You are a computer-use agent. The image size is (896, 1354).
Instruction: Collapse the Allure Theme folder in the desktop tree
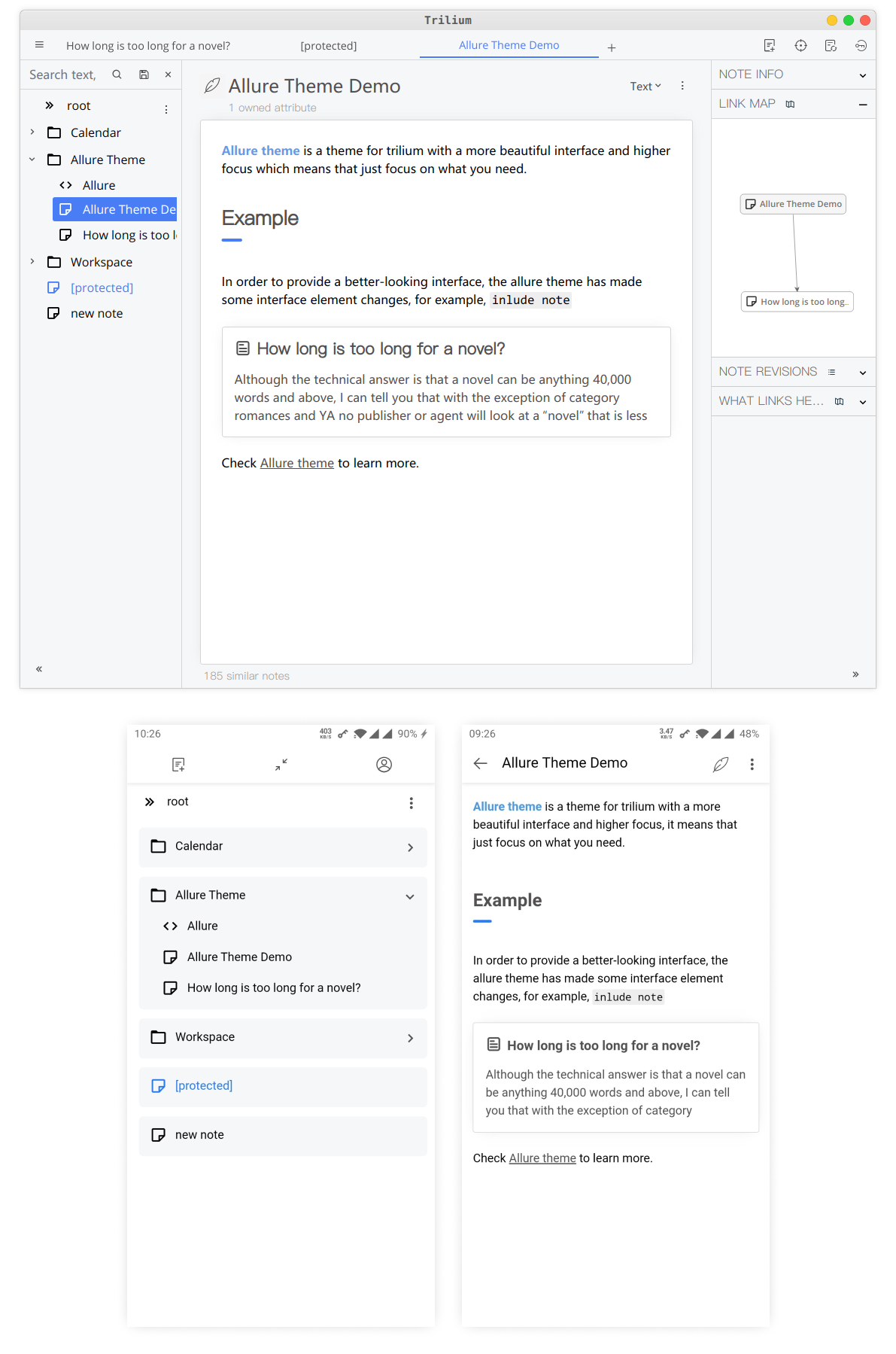click(x=32, y=159)
